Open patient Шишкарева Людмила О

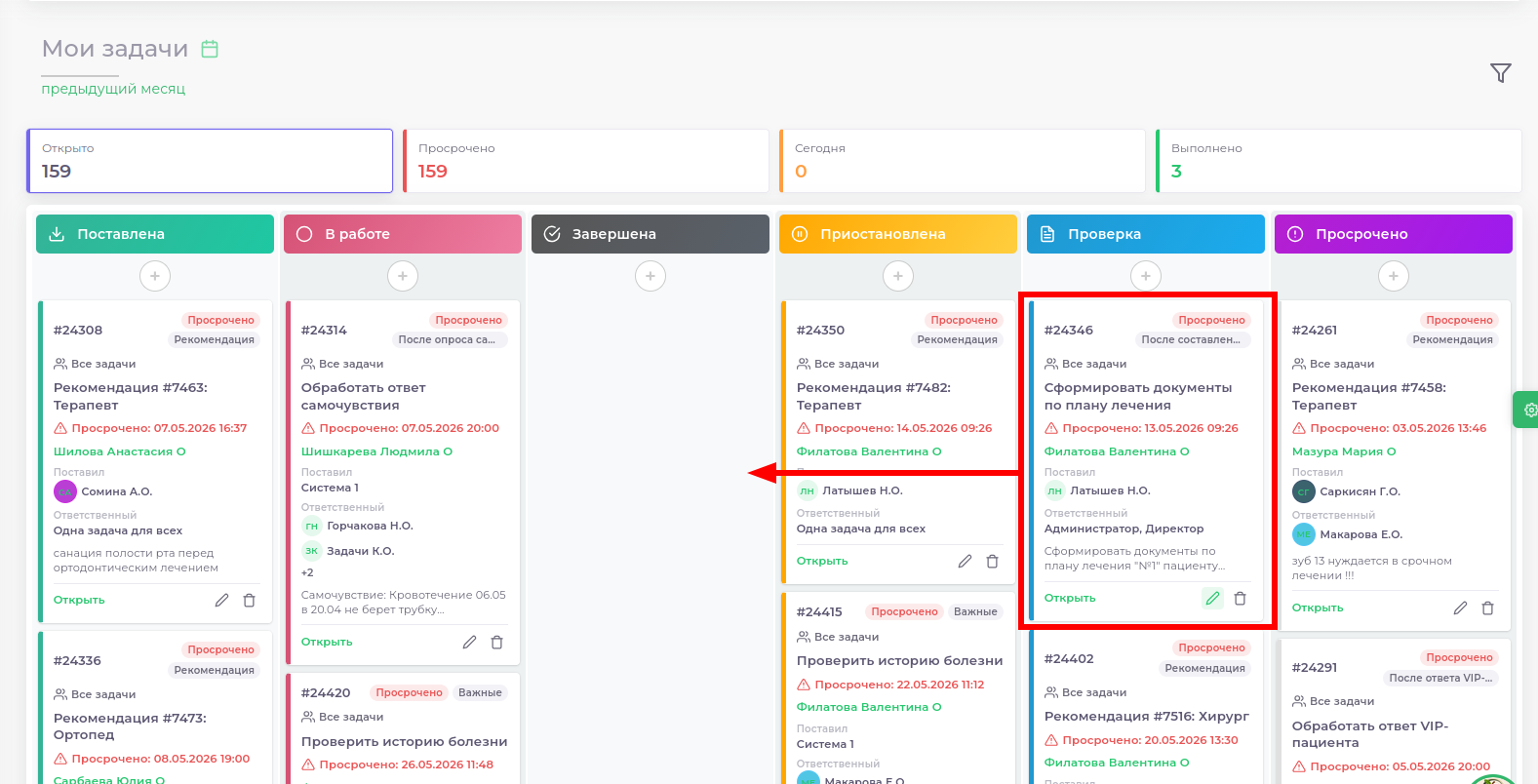pos(376,452)
